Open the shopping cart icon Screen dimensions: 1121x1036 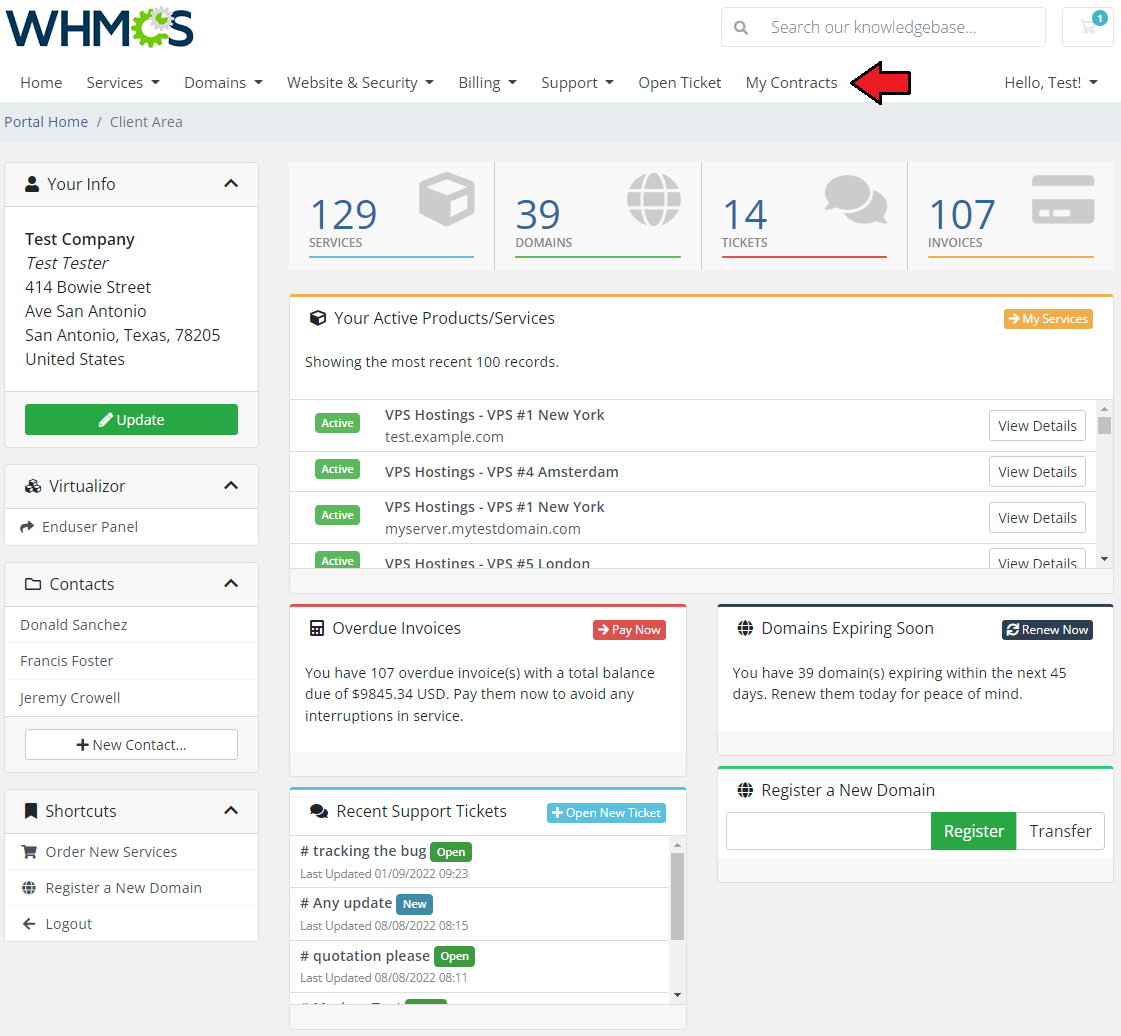coord(1088,27)
